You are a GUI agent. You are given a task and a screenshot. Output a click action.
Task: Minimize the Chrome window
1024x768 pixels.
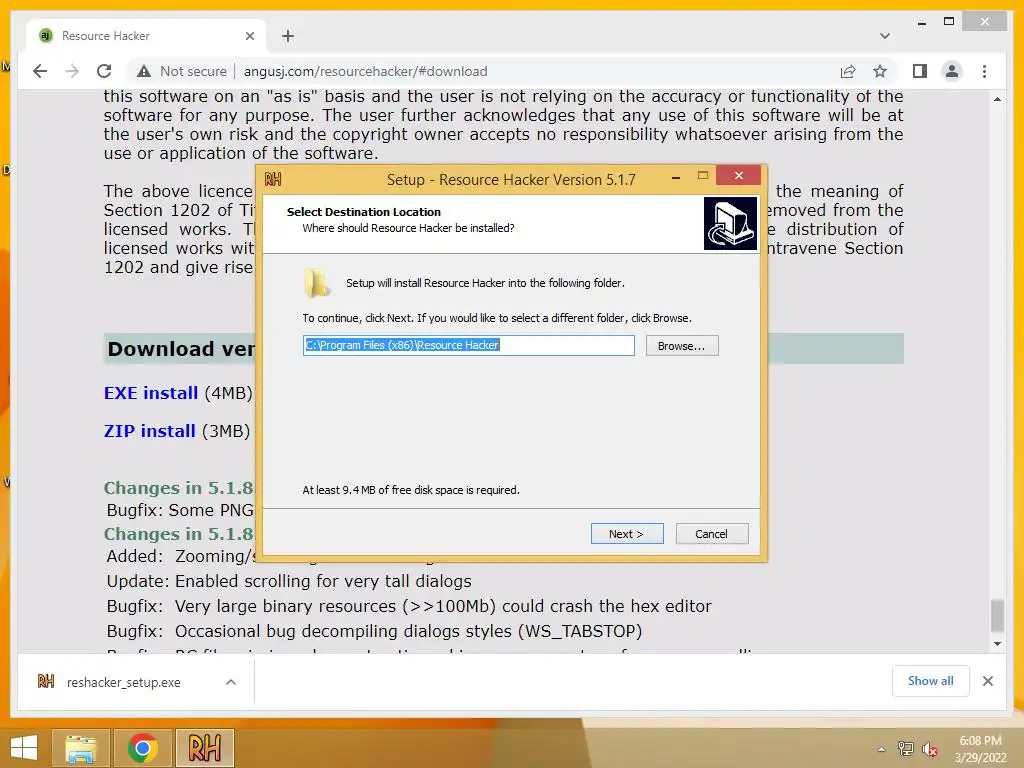point(921,22)
